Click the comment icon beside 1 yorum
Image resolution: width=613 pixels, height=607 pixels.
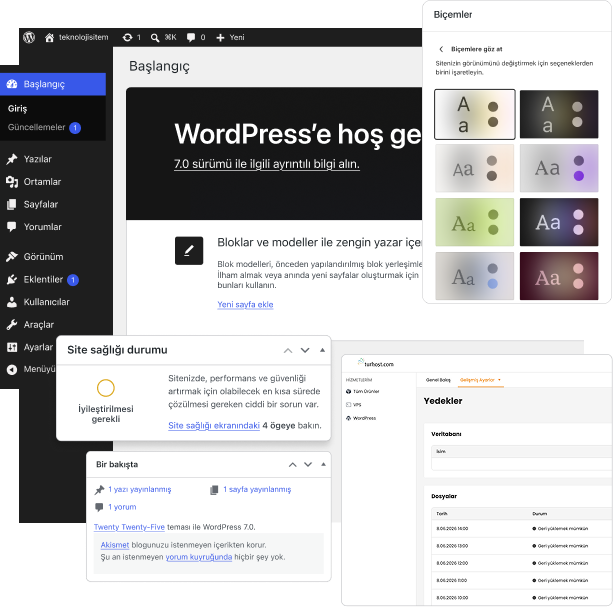click(99, 507)
